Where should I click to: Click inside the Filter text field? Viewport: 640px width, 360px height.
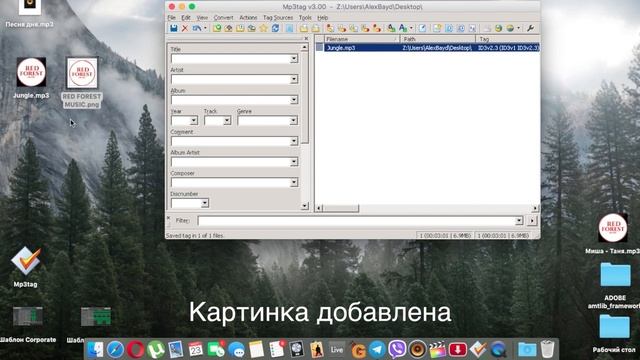[x=356, y=221]
